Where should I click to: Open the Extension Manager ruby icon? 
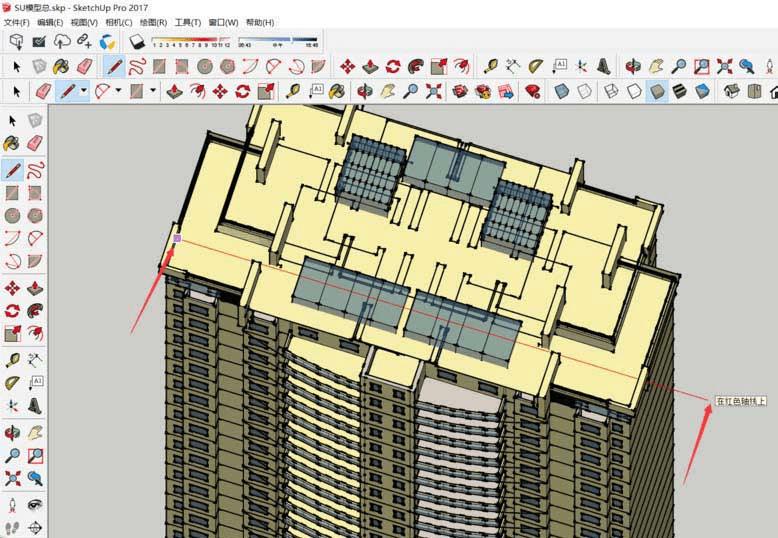[x=532, y=91]
